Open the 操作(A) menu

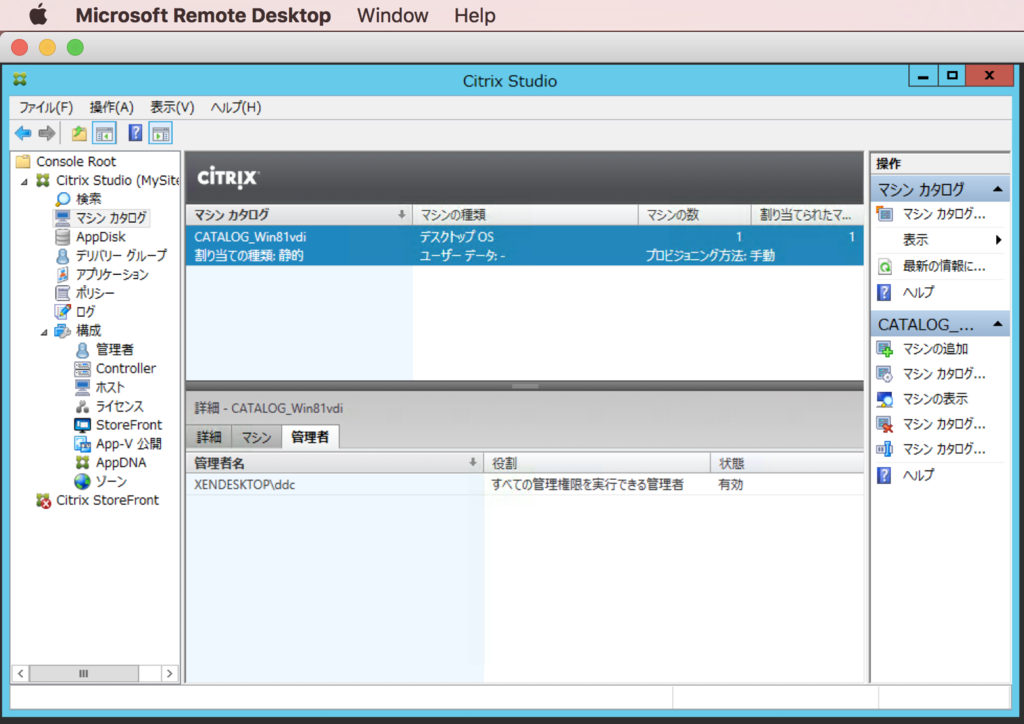(x=112, y=107)
